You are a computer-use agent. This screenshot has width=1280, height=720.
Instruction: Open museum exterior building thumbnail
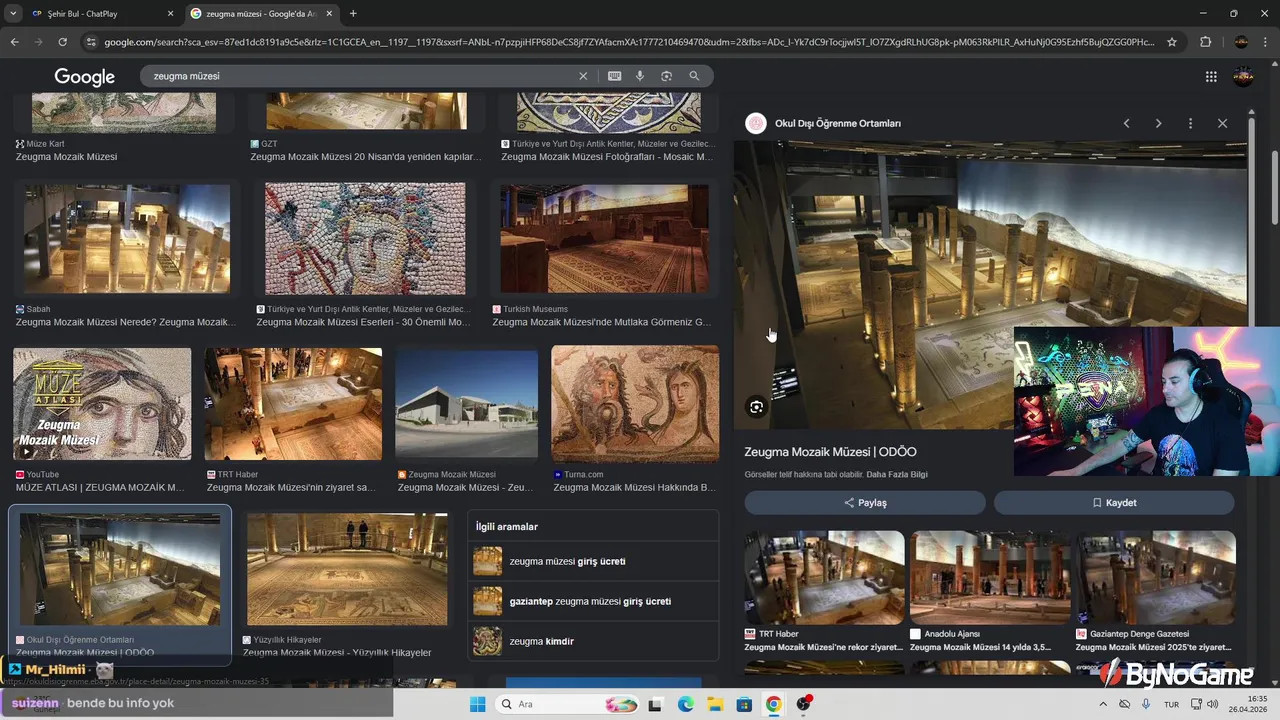466,404
